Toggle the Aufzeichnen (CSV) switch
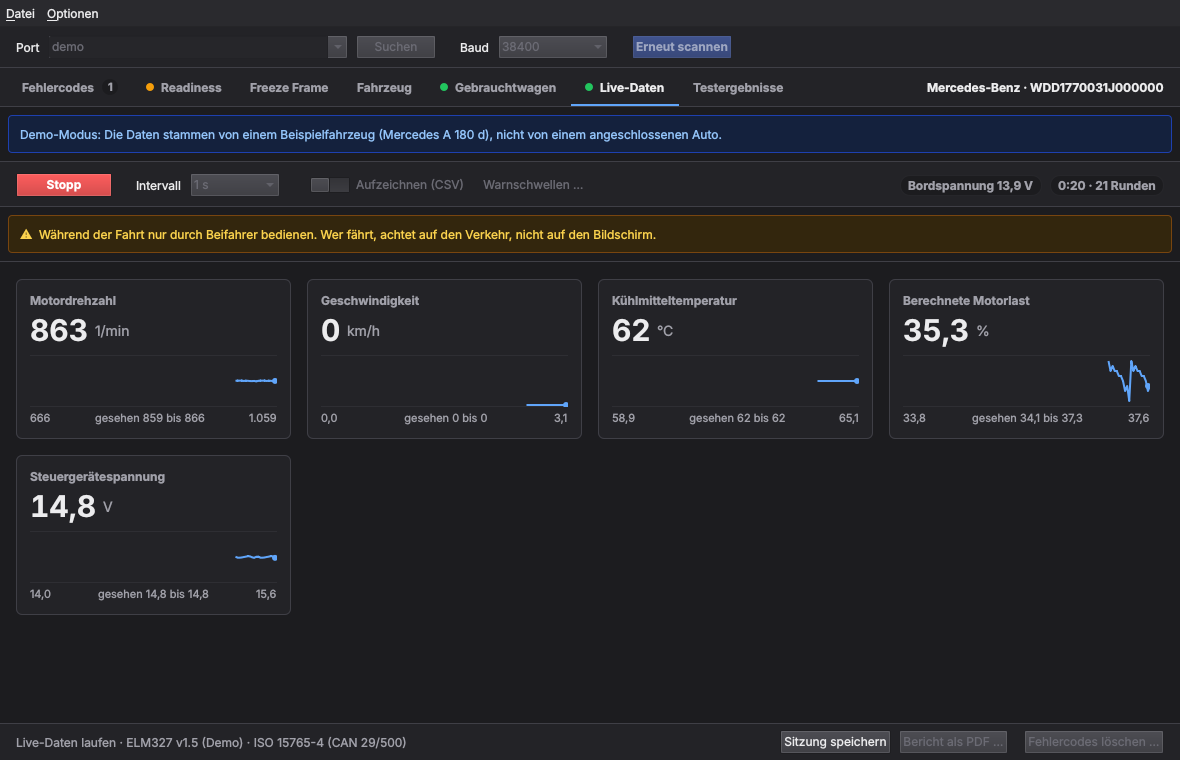This screenshot has width=1180, height=760. [330, 185]
